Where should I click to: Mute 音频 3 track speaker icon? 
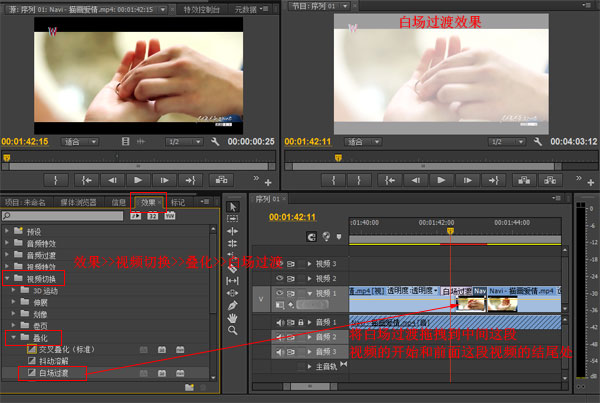point(280,352)
